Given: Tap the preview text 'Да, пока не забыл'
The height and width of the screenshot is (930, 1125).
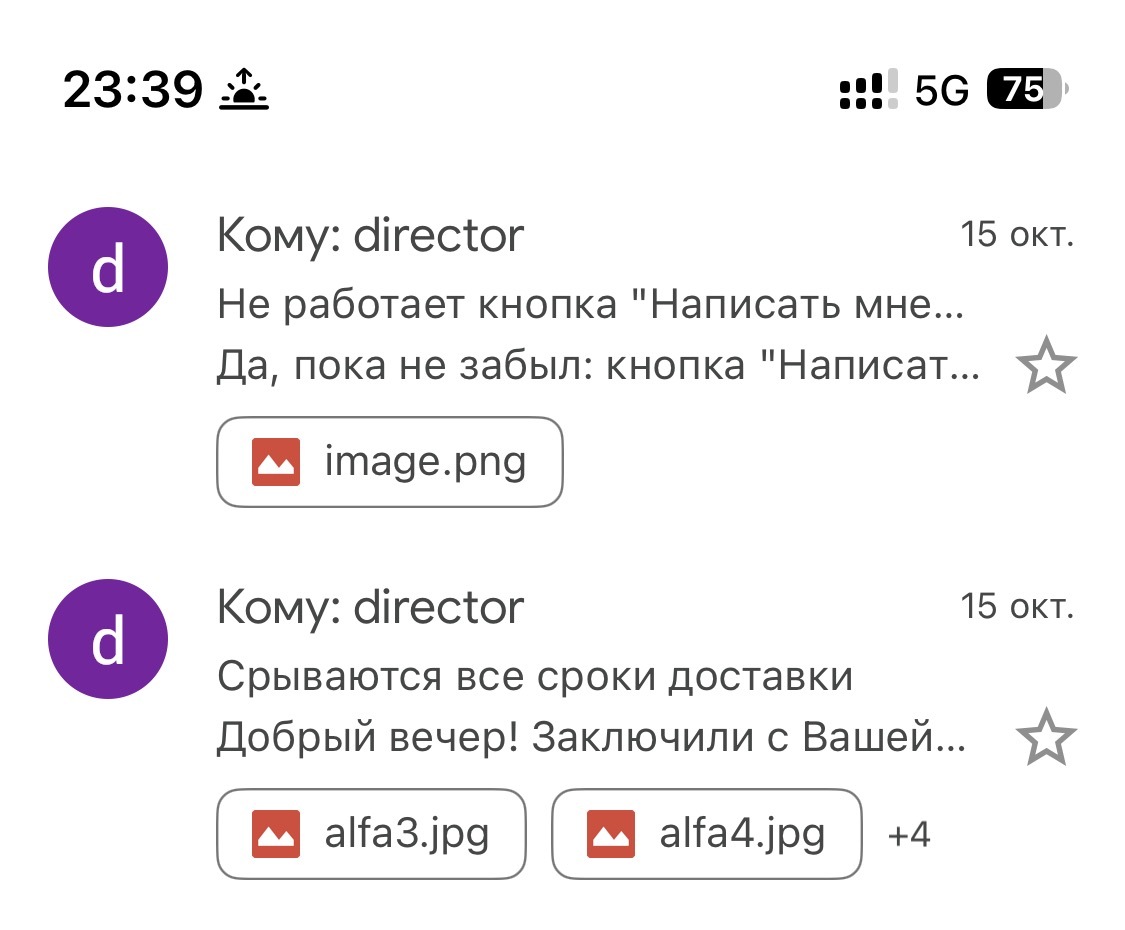Looking at the screenshot, I should 597,368.
